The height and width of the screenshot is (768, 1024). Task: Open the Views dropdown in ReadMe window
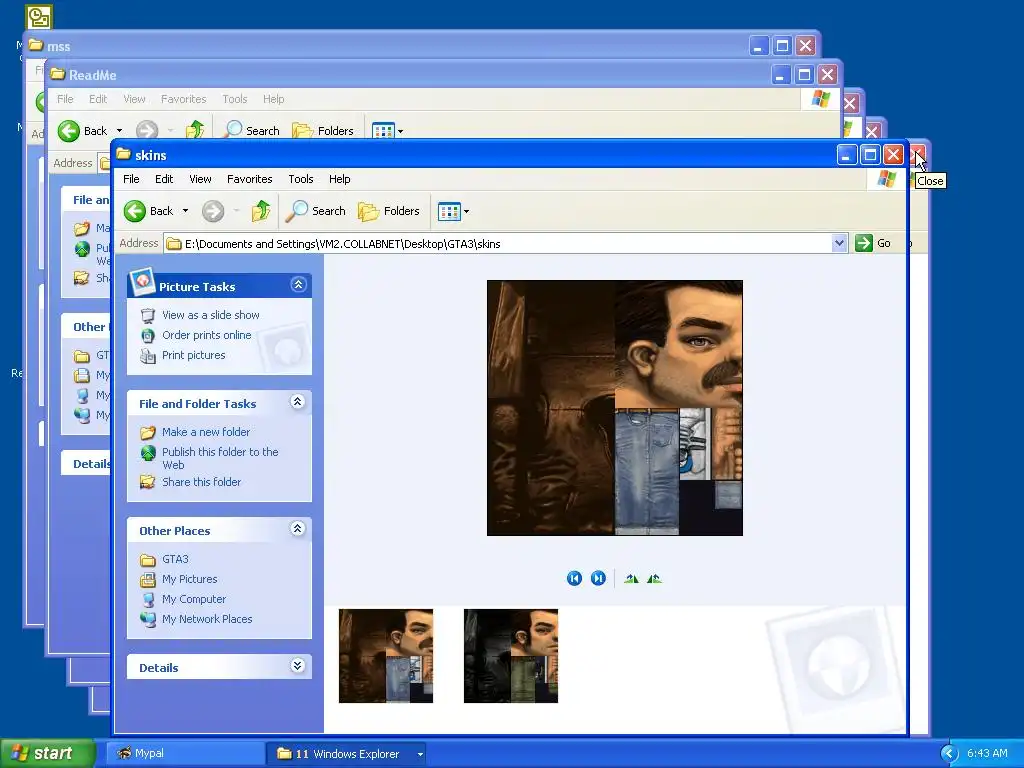(400, 131)
